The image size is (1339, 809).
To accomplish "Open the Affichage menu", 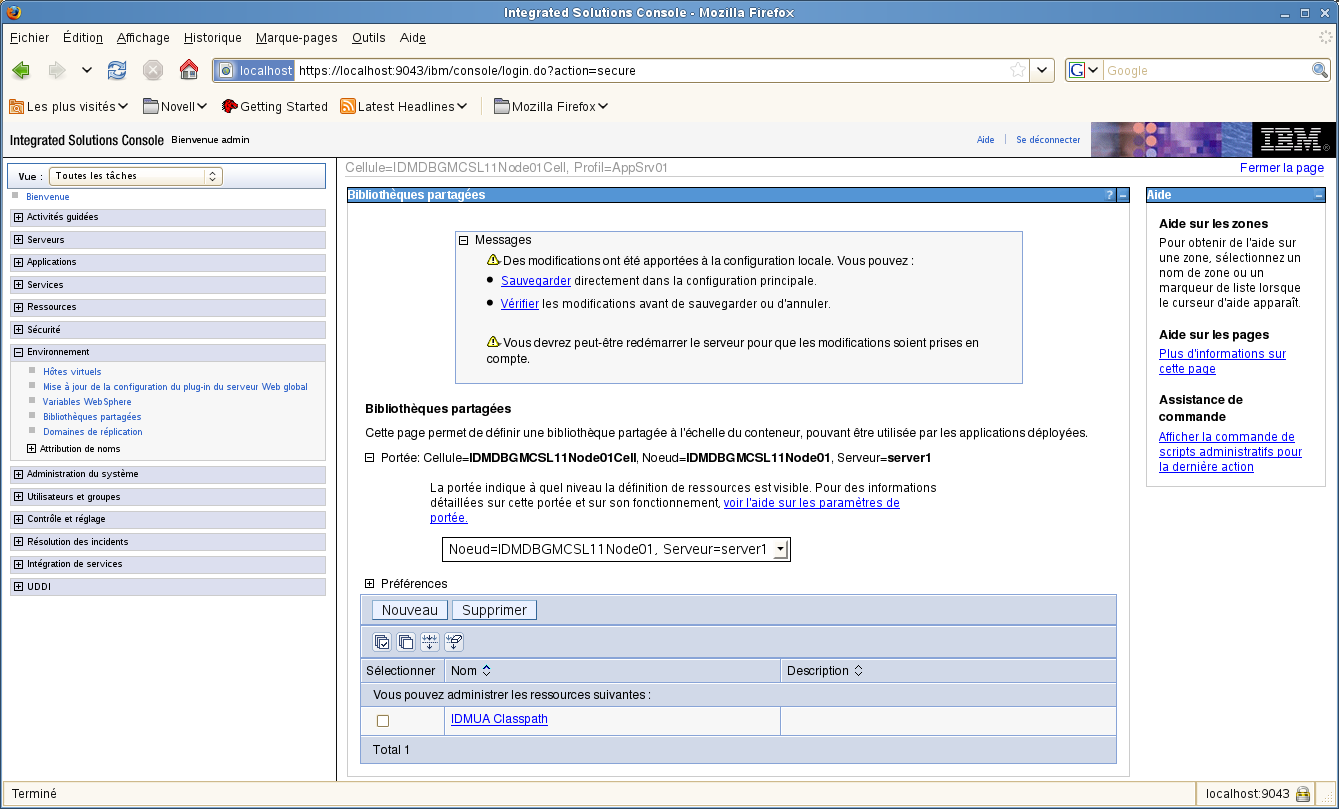I will click(143, 38).
